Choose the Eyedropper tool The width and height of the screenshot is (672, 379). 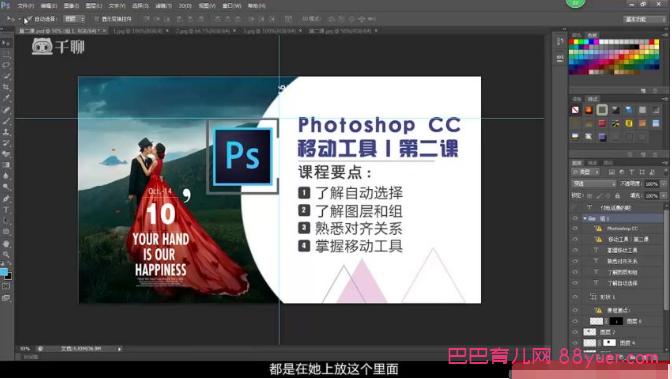6,98
